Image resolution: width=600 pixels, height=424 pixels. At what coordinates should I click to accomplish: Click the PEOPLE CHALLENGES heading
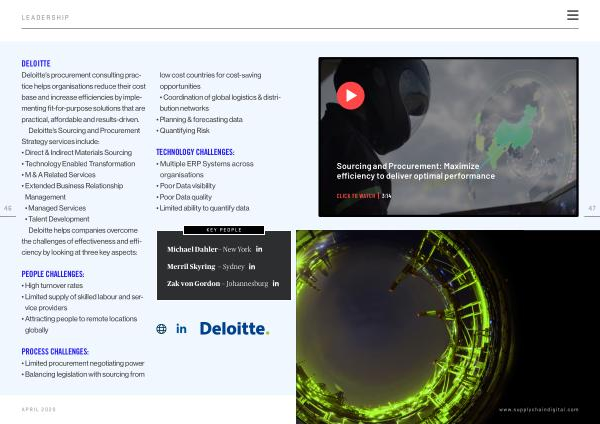pos(53,274)
